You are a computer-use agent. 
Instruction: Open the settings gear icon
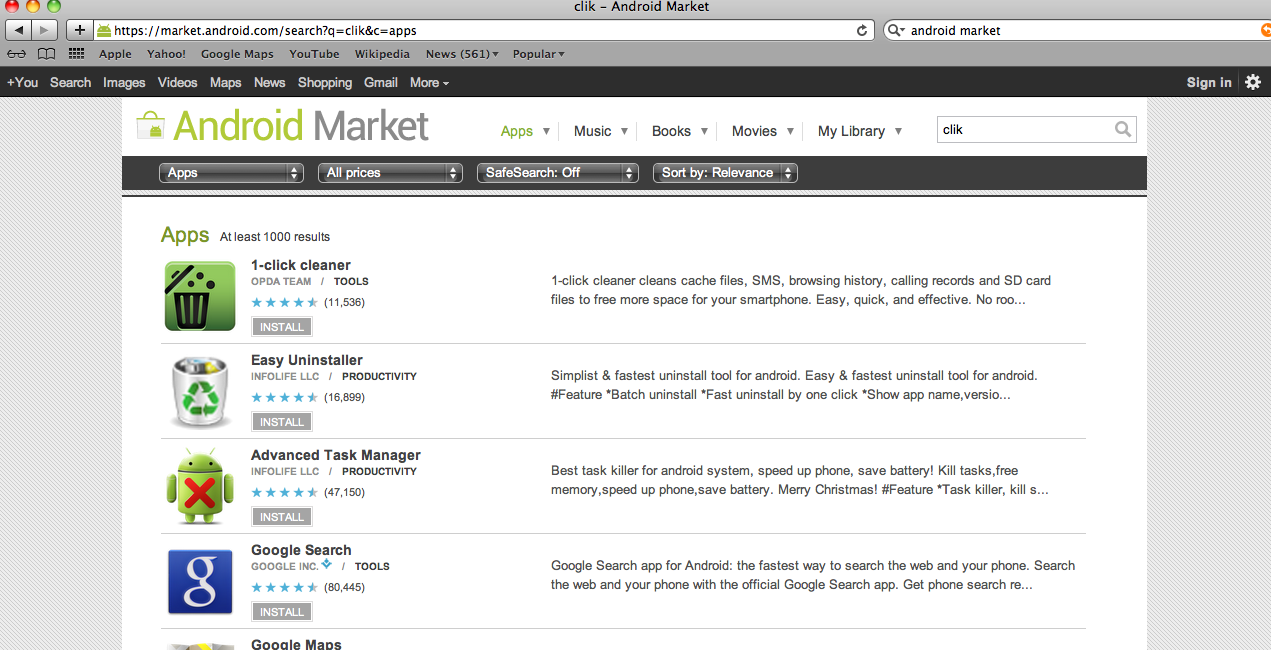click(1253, 82)
